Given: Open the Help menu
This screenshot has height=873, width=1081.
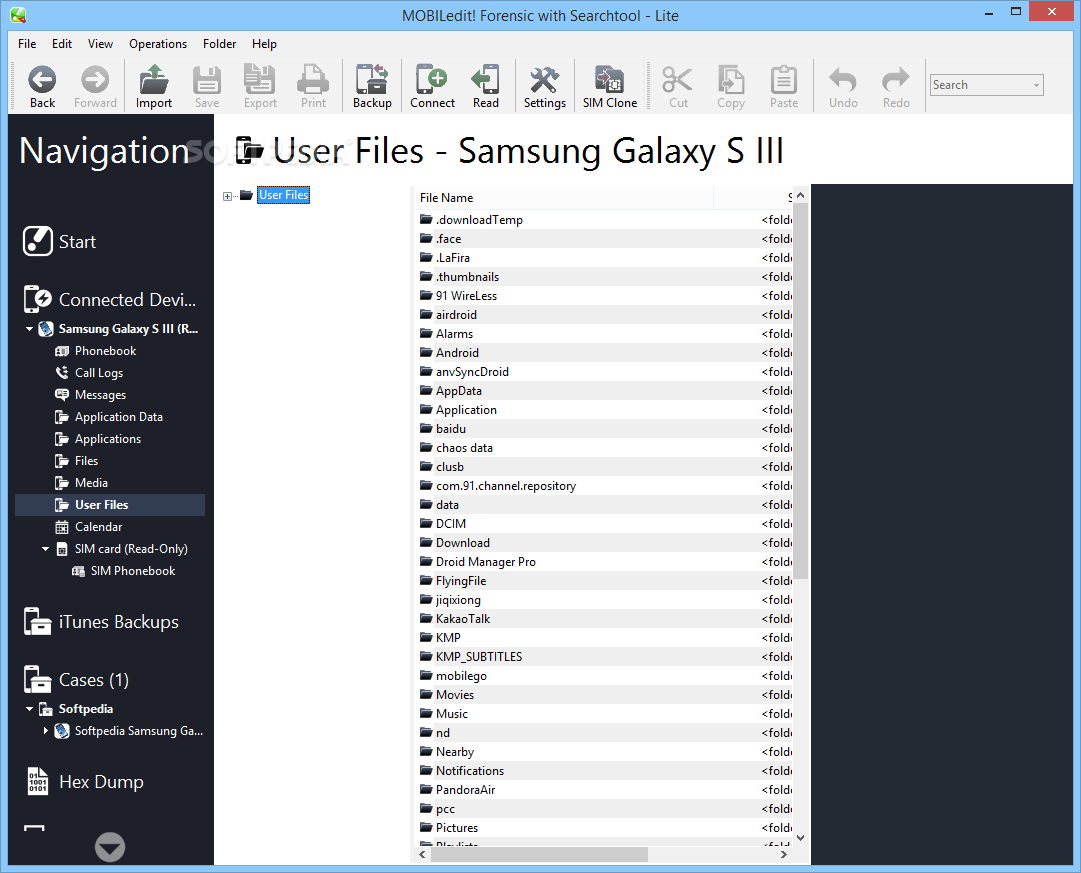Looking at the screenshot, I should point(264,43).
